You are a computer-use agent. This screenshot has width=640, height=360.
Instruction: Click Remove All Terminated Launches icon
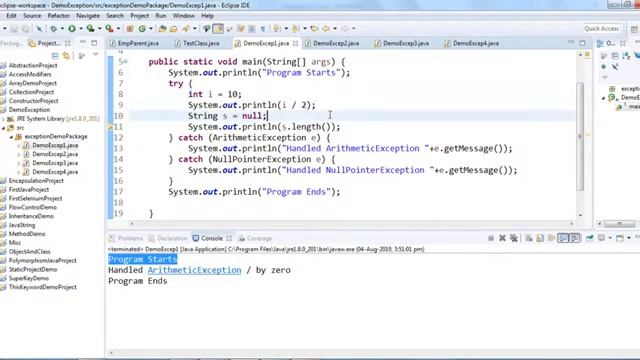click(x=514, y=238)
